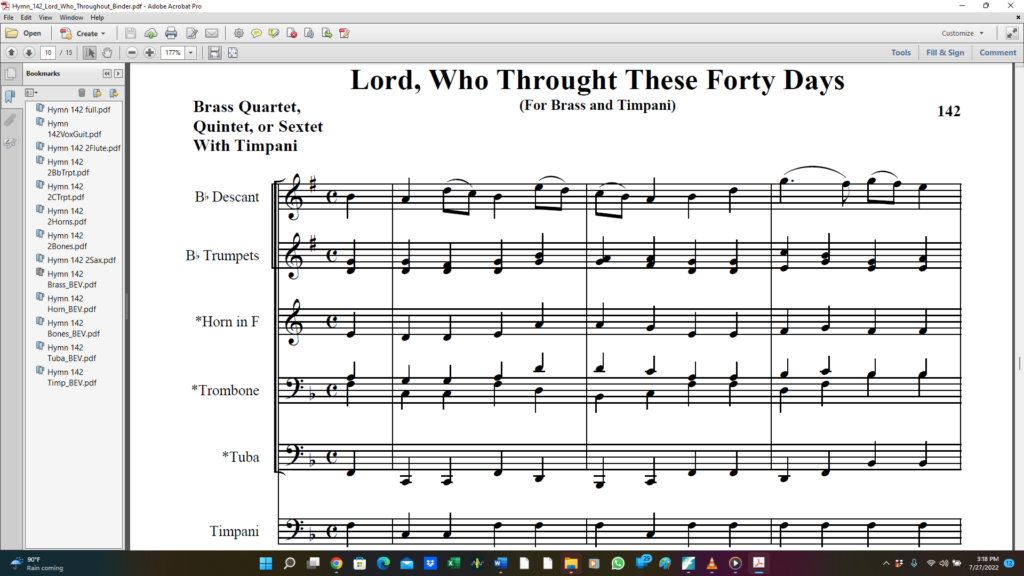Open the Window menu
This screenshot has height=576, width=1024.
tap(71, 18)
